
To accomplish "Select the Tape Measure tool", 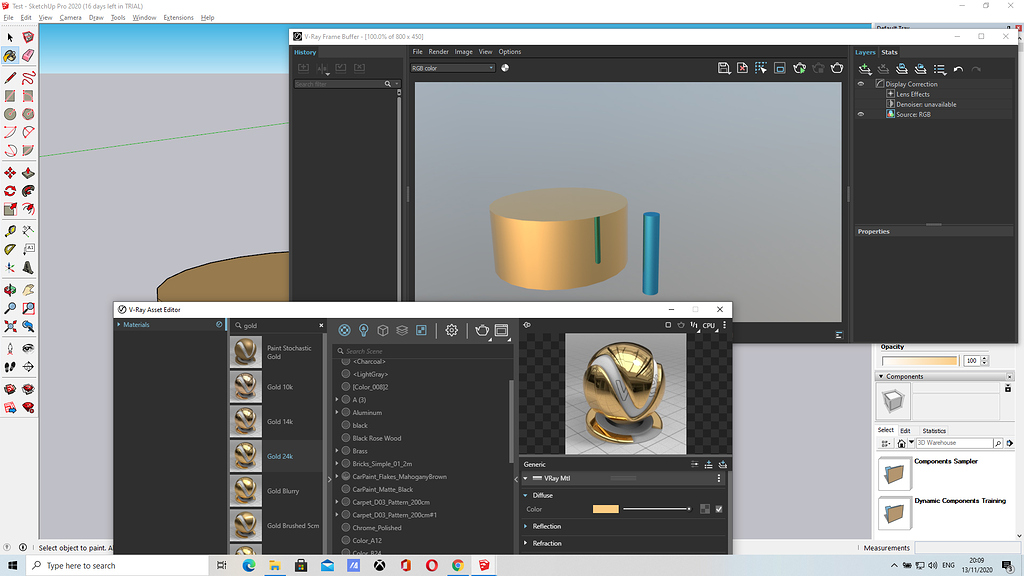I will tap(10, 231).
